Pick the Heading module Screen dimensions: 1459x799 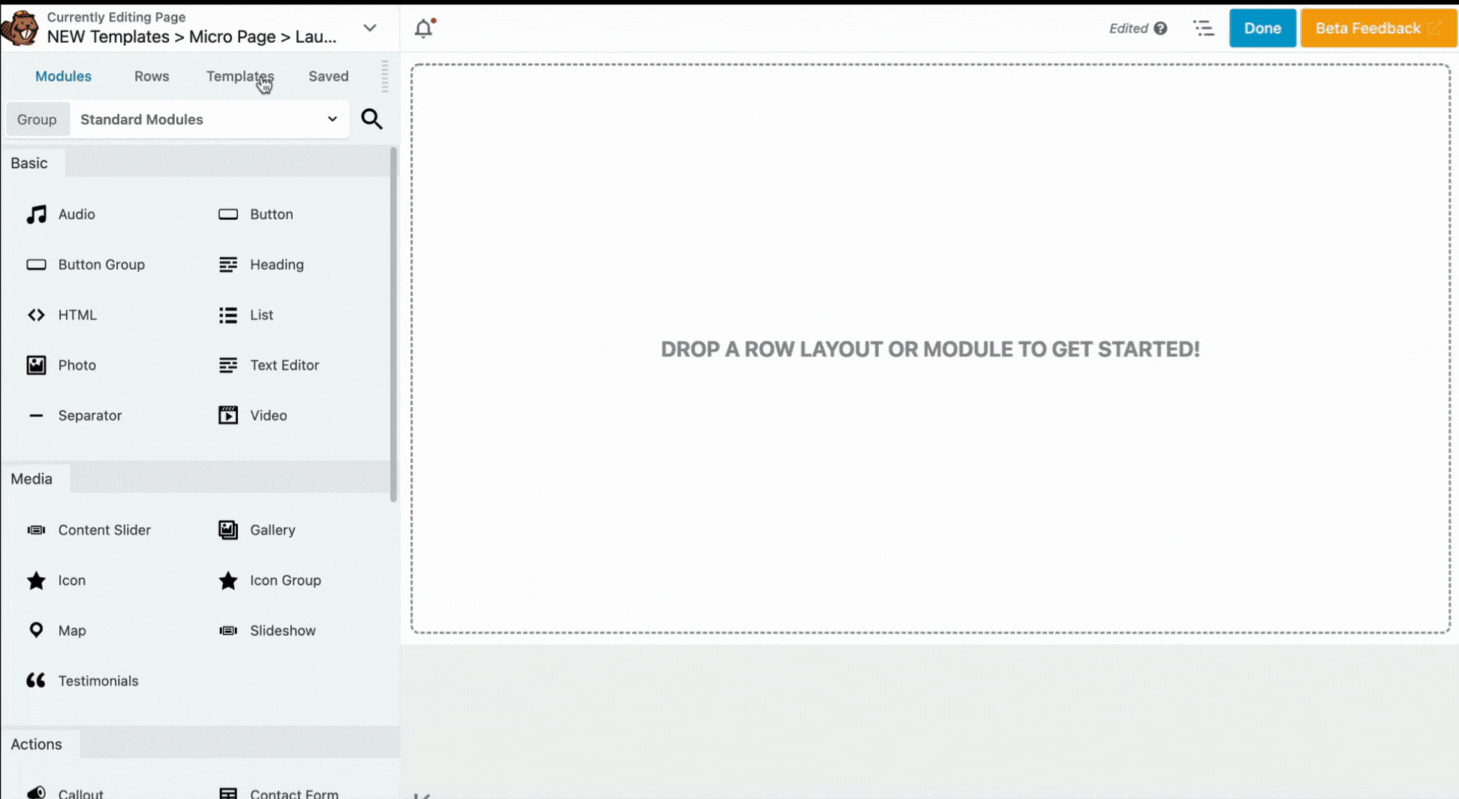point(227,264)
